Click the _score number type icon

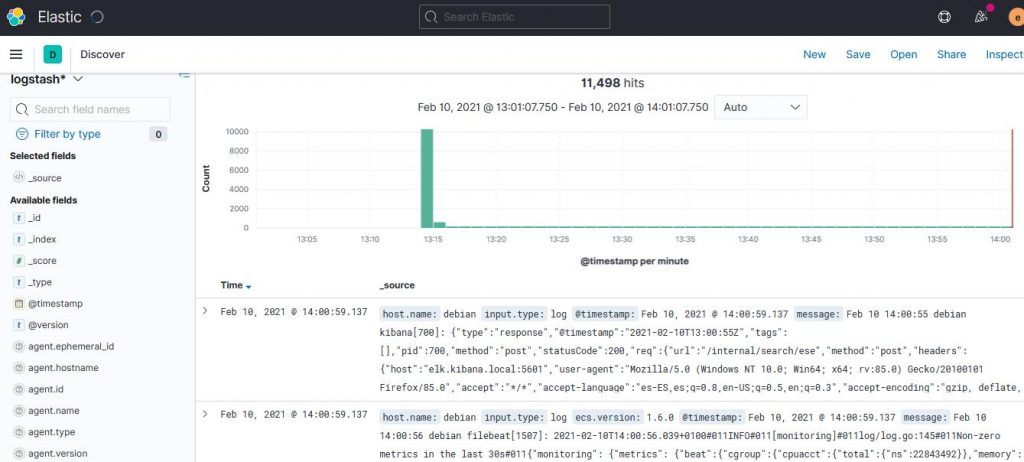pos(19,261)
